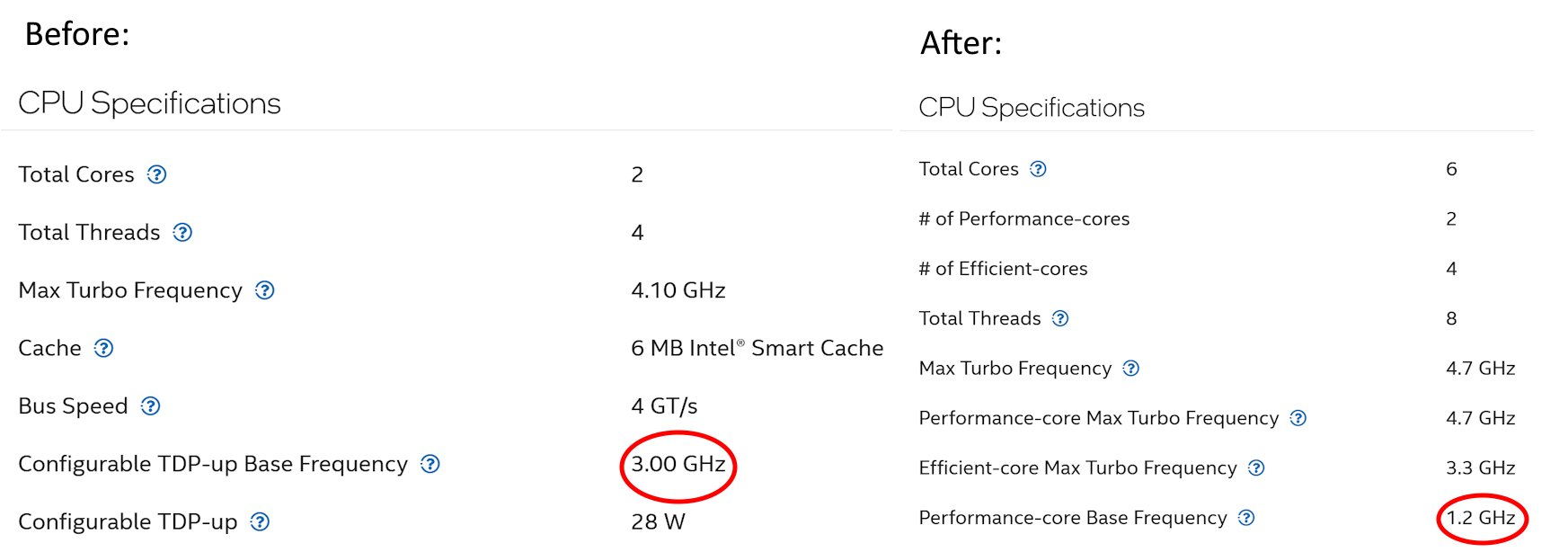Viewport: 1568px width, 552px height.
Task: Click the help icon next to Cache
Action: coord(104,348)
